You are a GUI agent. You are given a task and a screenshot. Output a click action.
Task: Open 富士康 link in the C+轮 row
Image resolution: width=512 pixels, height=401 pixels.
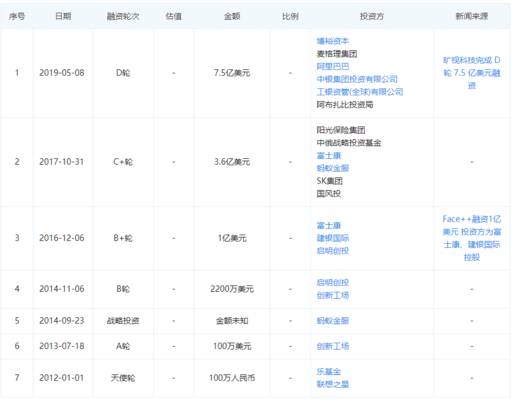coord(328,155)
